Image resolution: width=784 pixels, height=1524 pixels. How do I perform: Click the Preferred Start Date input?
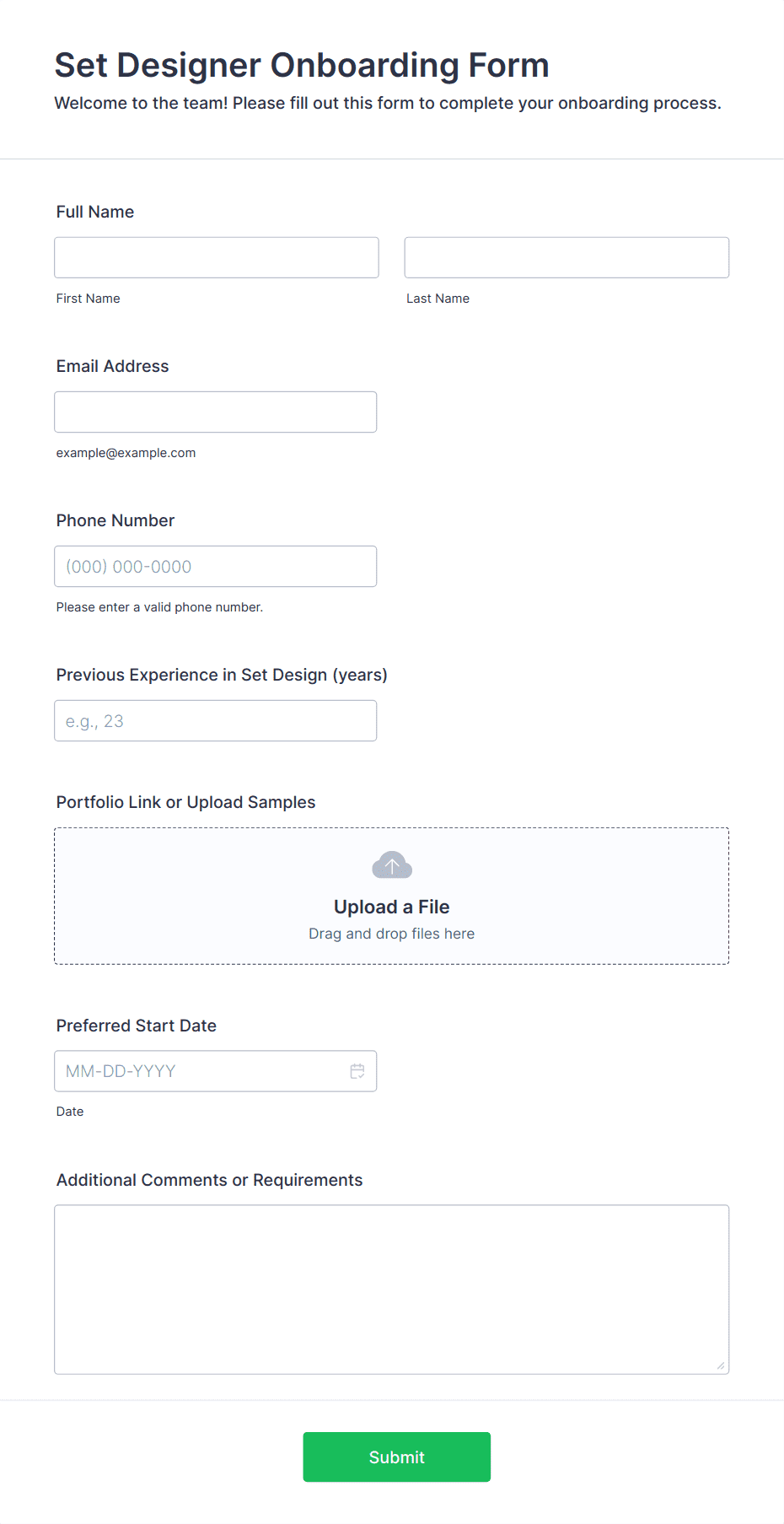(216, 1071)
